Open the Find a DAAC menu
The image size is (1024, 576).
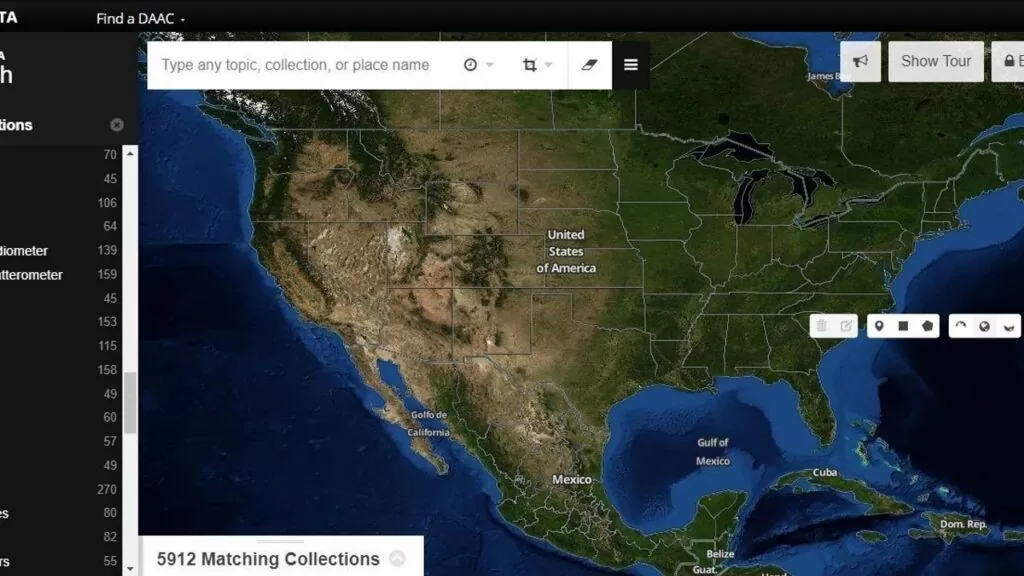(x=140, y=18)
